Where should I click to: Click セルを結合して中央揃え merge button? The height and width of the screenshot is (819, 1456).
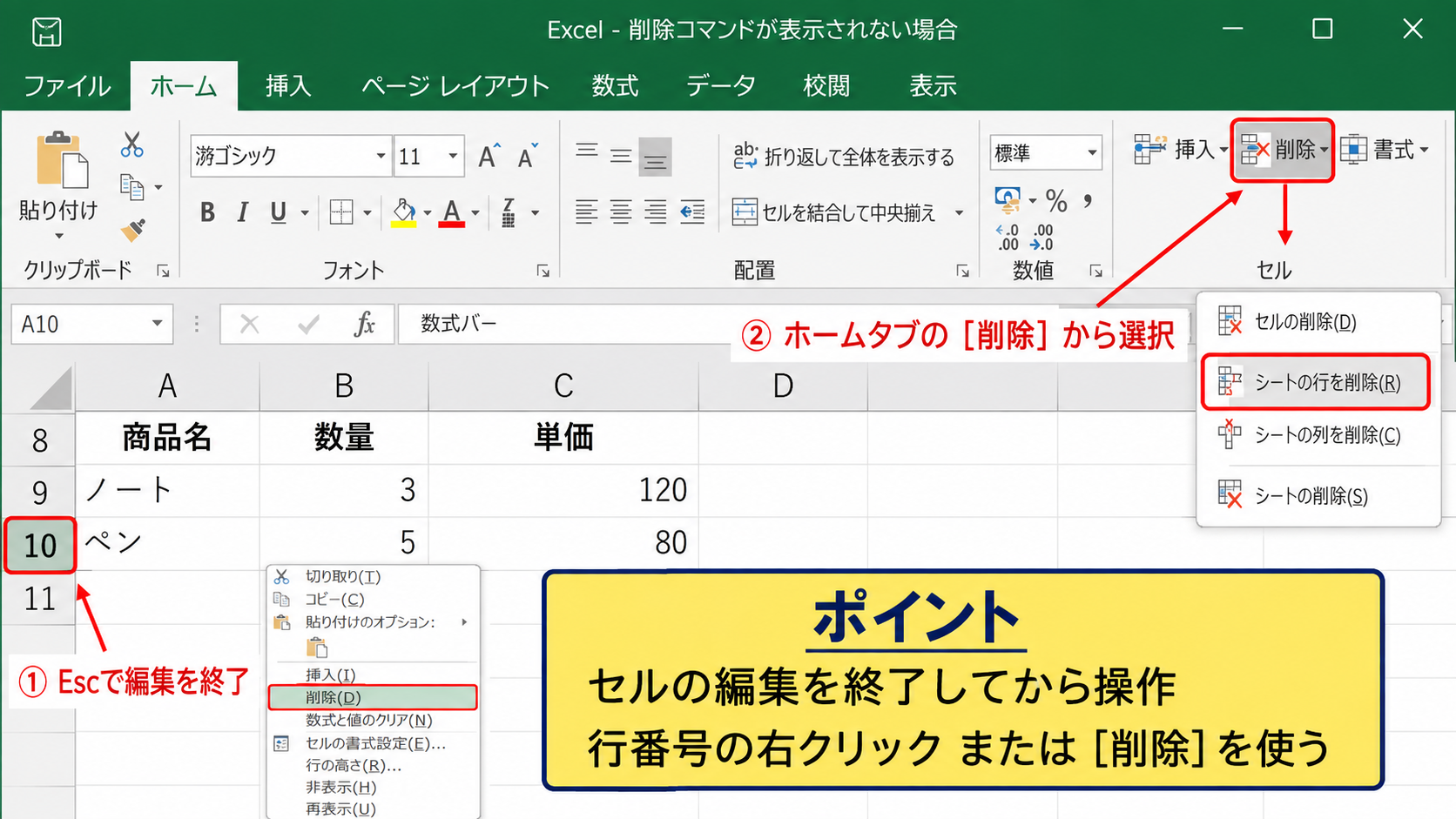[x=833, y=212]
